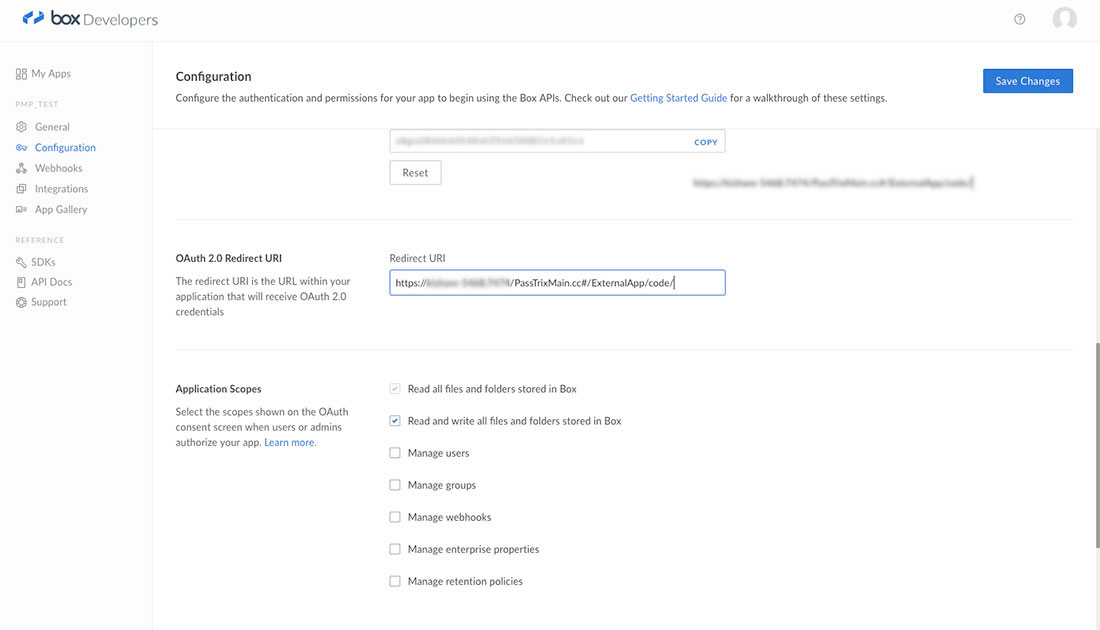Open API Docs from the sidebar
Image resolution: width=1100 pixels, height=630 pixels.
51,282
